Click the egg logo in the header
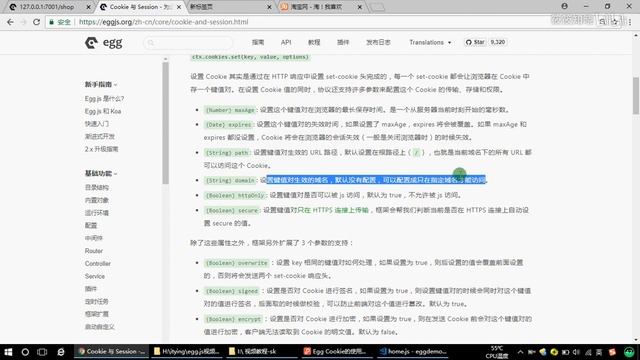640x360 pixels. [x=104, y=42]
